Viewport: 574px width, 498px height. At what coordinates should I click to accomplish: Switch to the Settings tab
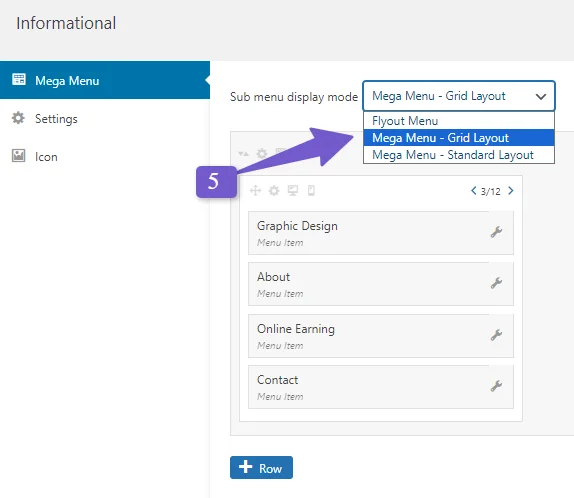pyautogui.click(x=56, y=119)
